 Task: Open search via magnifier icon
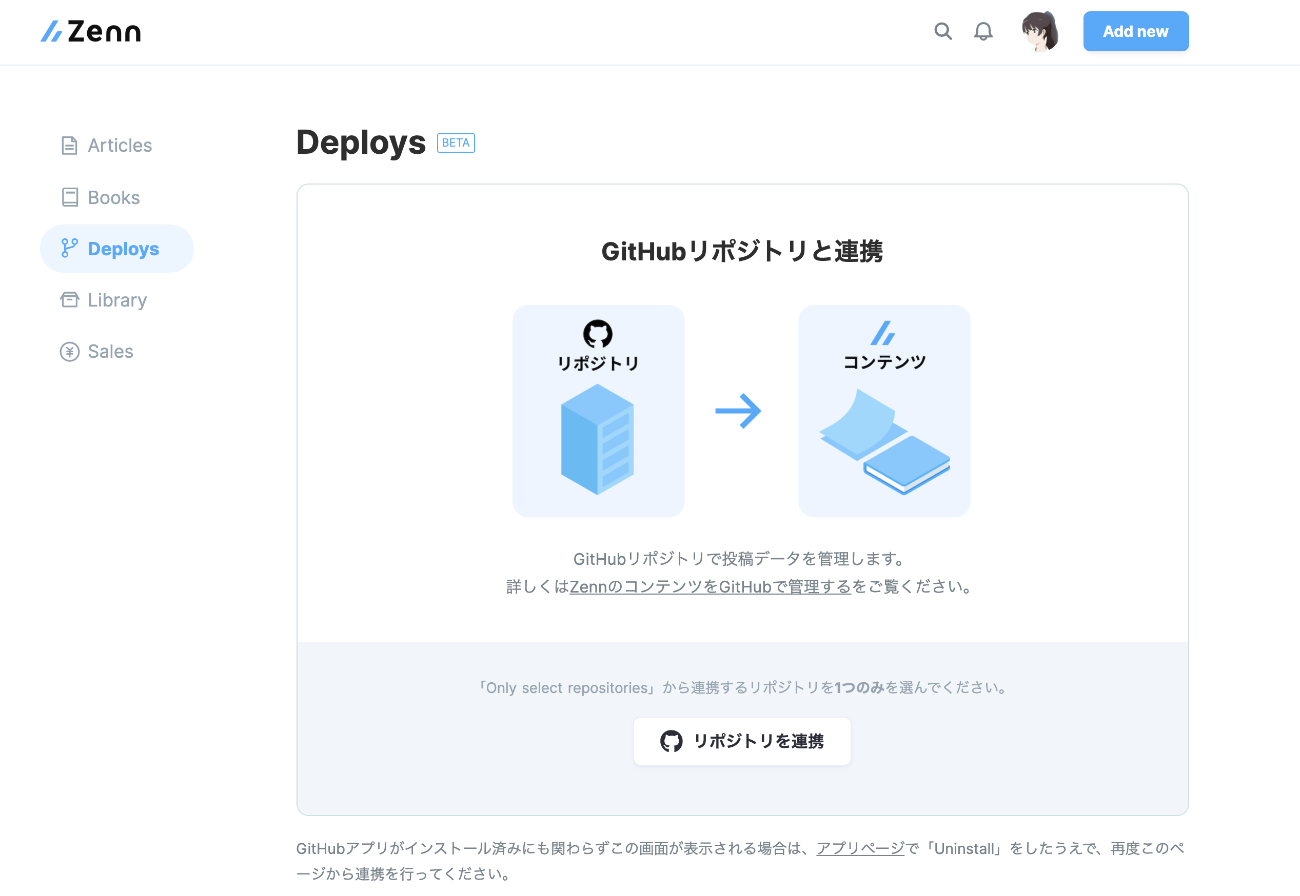click(943, 31)
